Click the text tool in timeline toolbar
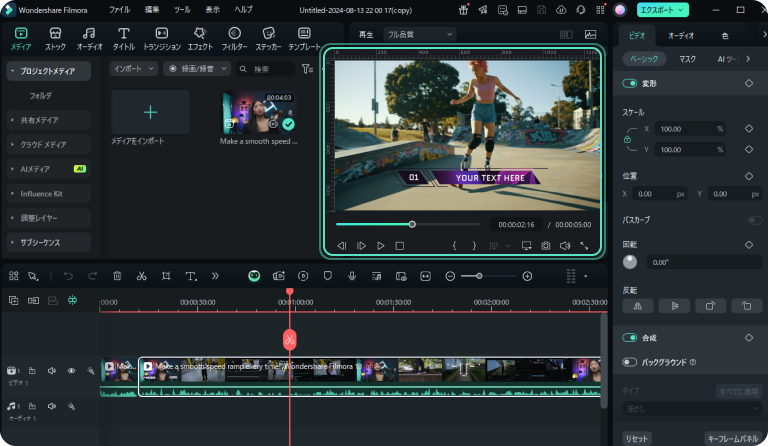The height and width of the screenshot is (446, 768). click(x=191, y=276)
